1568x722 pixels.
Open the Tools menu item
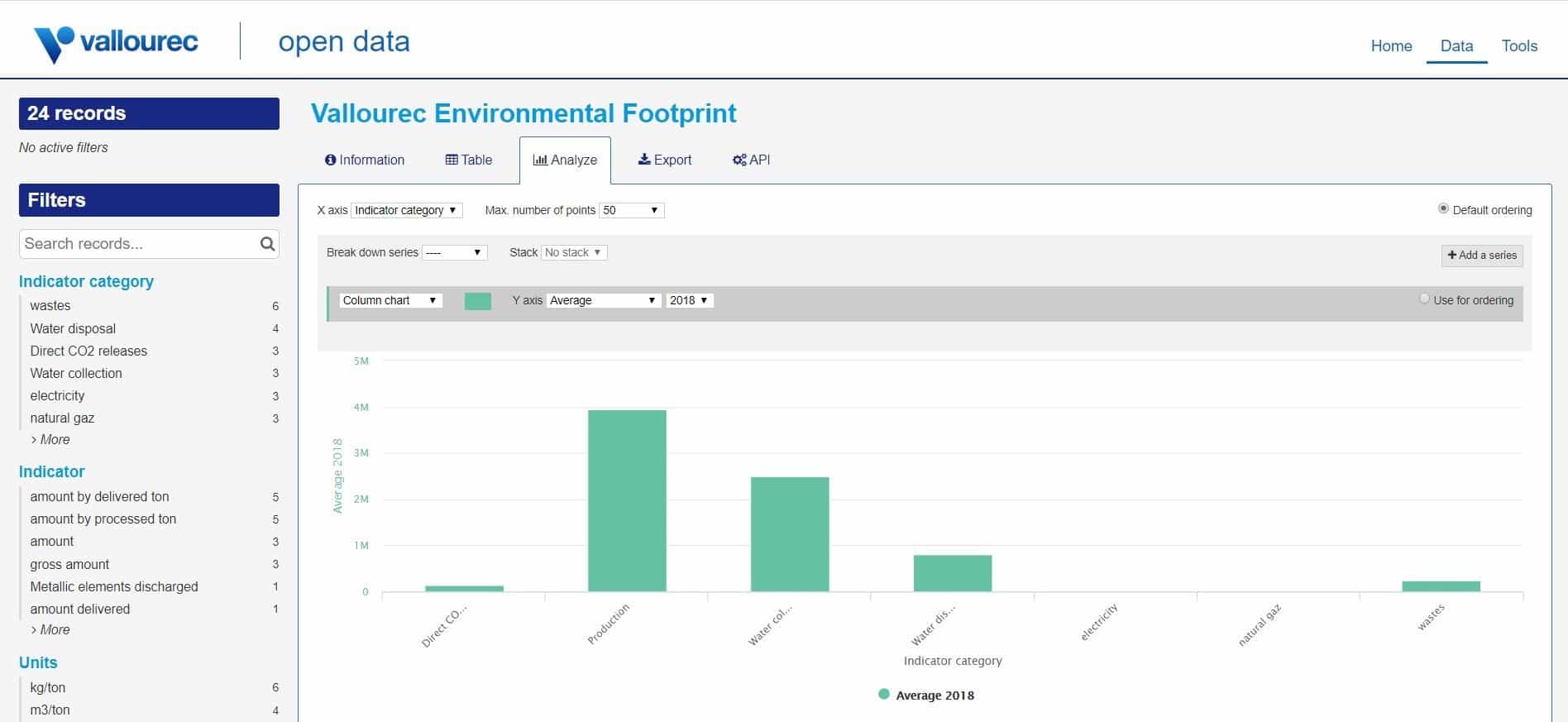point(1519,46)
